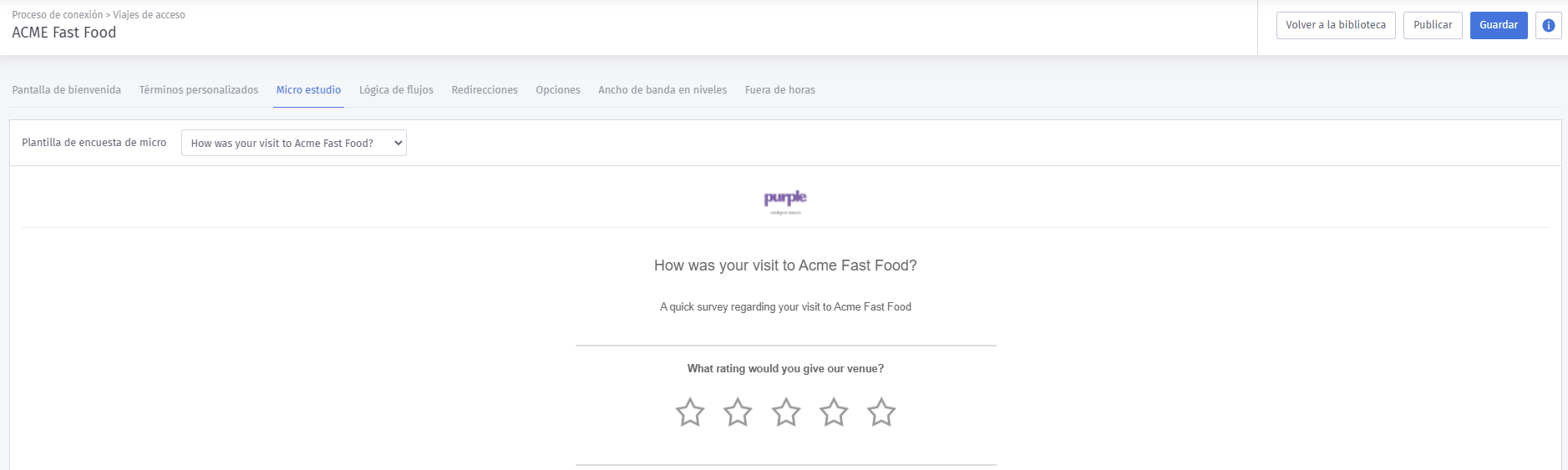Rate the venue with the first star
1568x470 pixels.
690,412
